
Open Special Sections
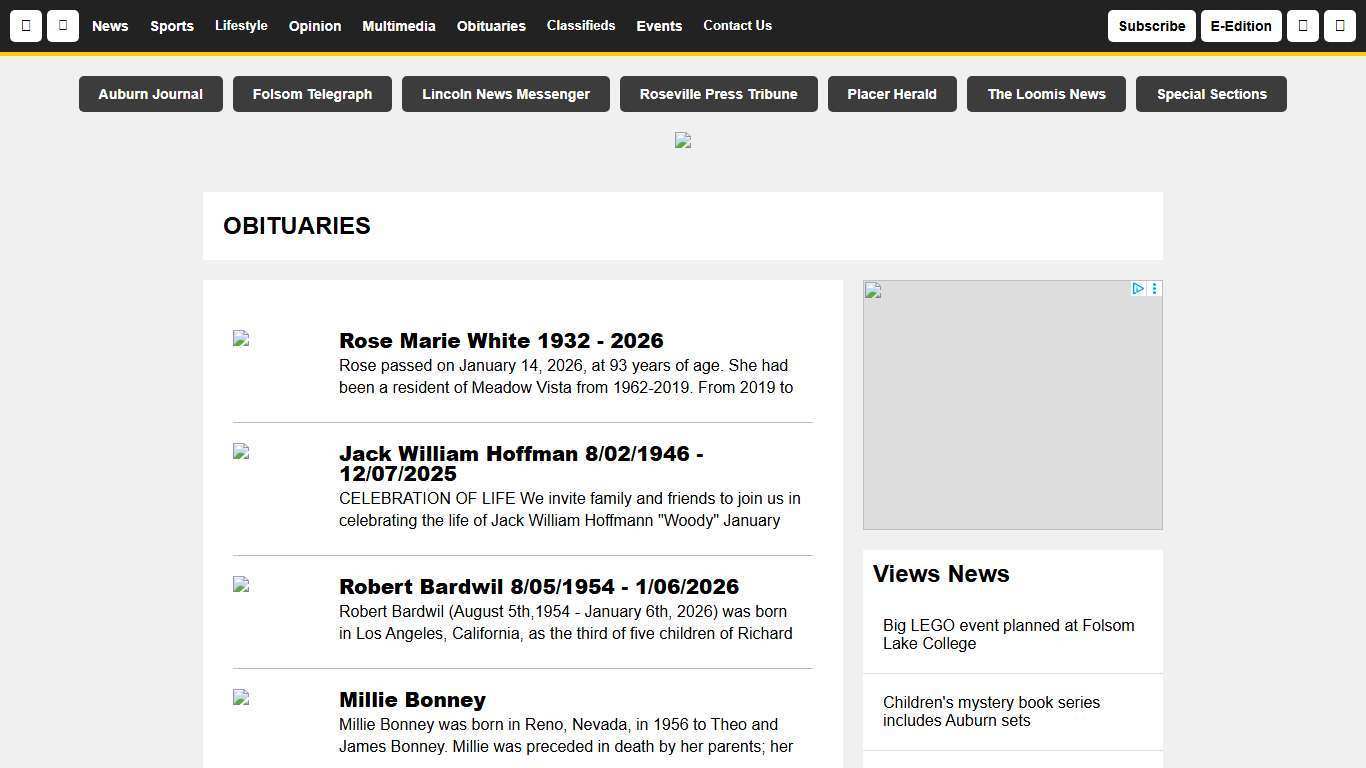[x=1211, y=93]
